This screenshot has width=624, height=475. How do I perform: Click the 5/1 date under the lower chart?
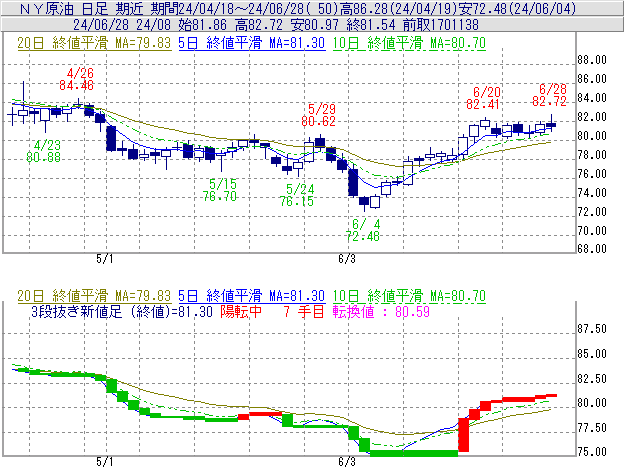pos(105,462)
